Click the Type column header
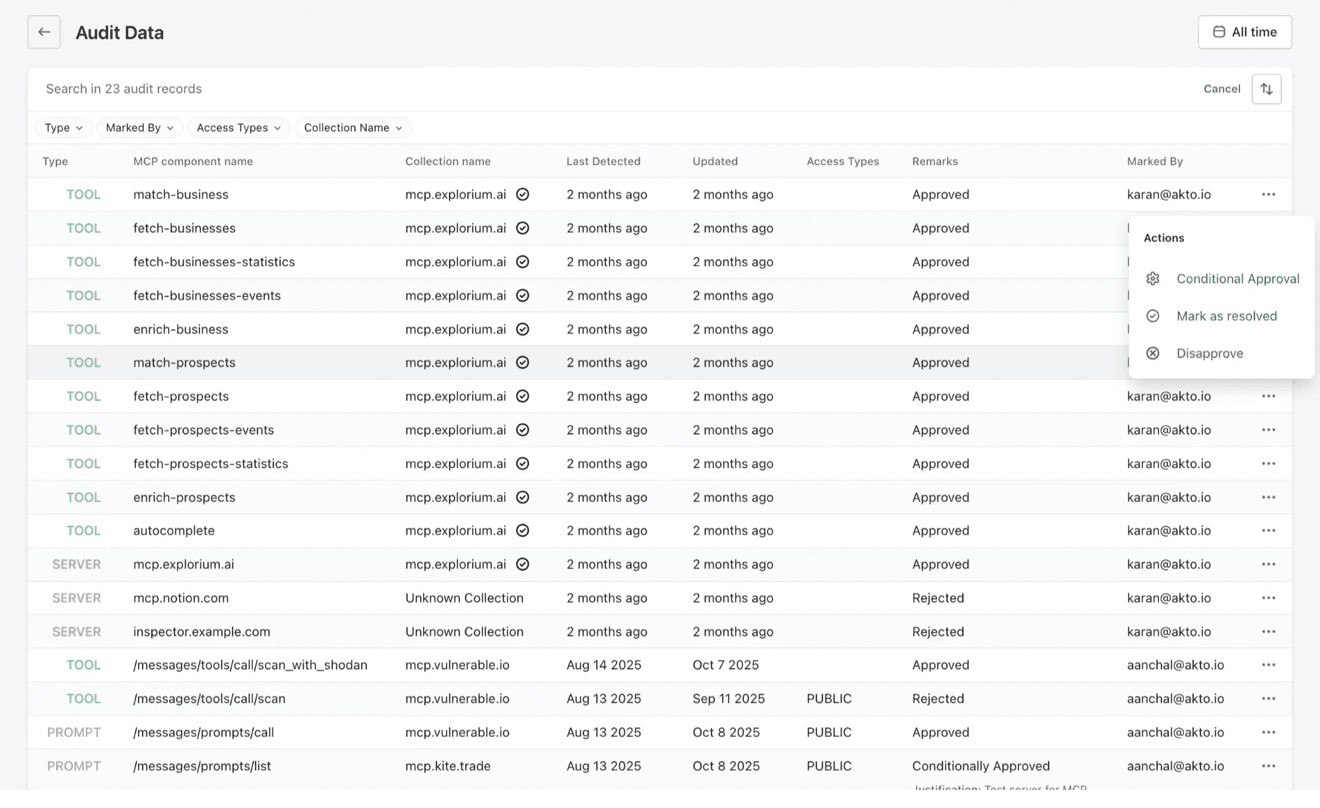This screenshot has width=1320, height=808. pos(55,161)
